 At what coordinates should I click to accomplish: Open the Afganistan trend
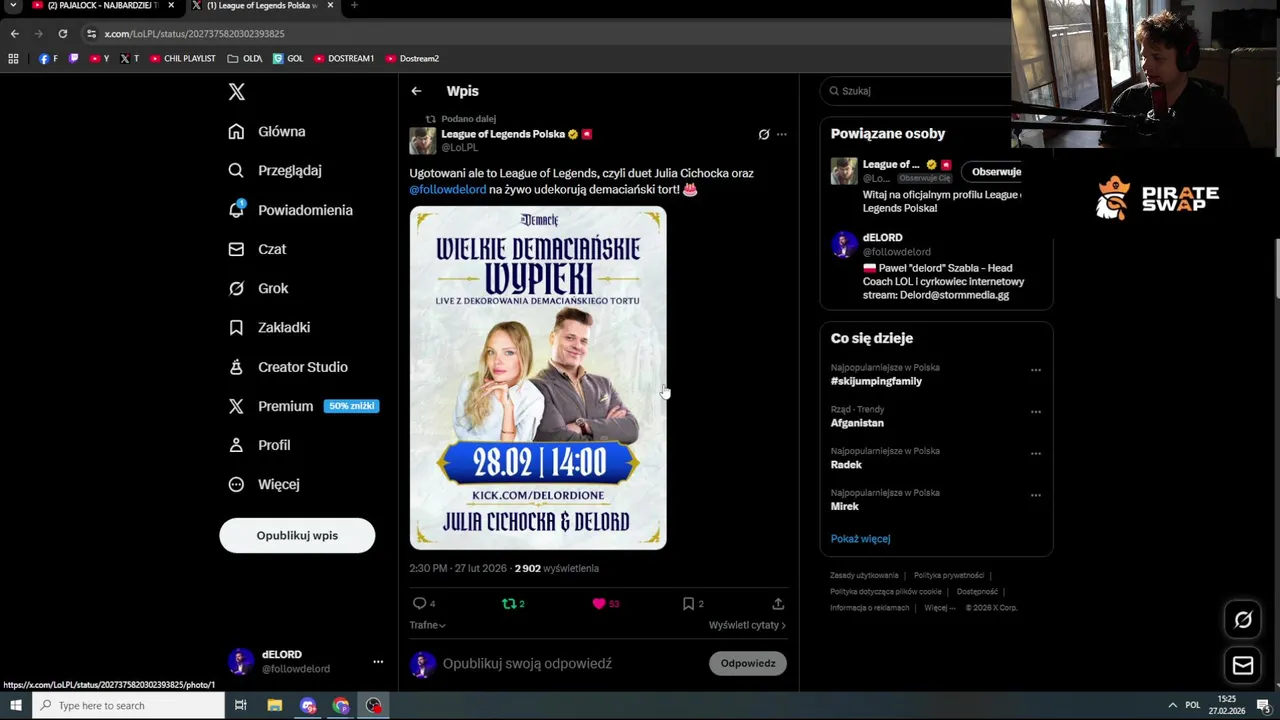pyautogui.click(x=857, y=423)
